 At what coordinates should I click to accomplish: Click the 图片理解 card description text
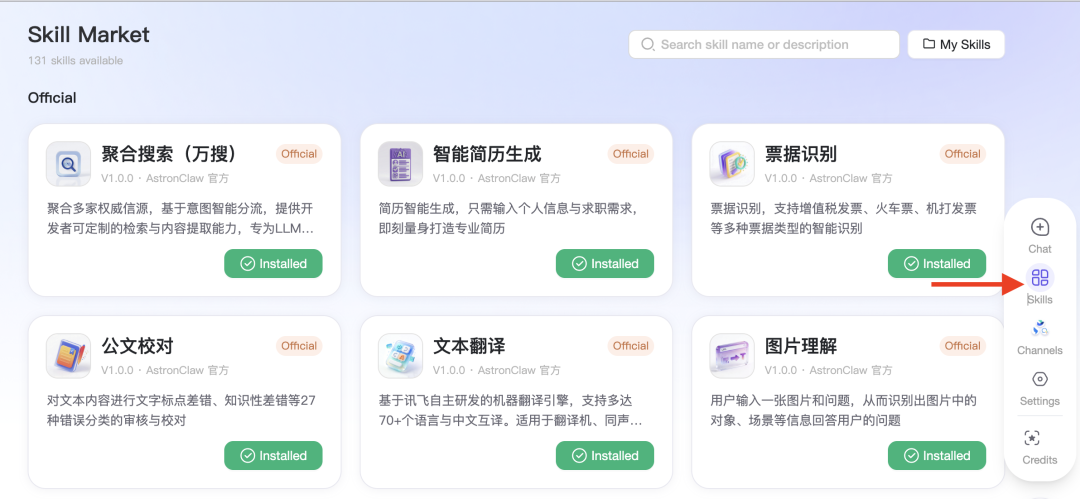[x=844, y=411]
